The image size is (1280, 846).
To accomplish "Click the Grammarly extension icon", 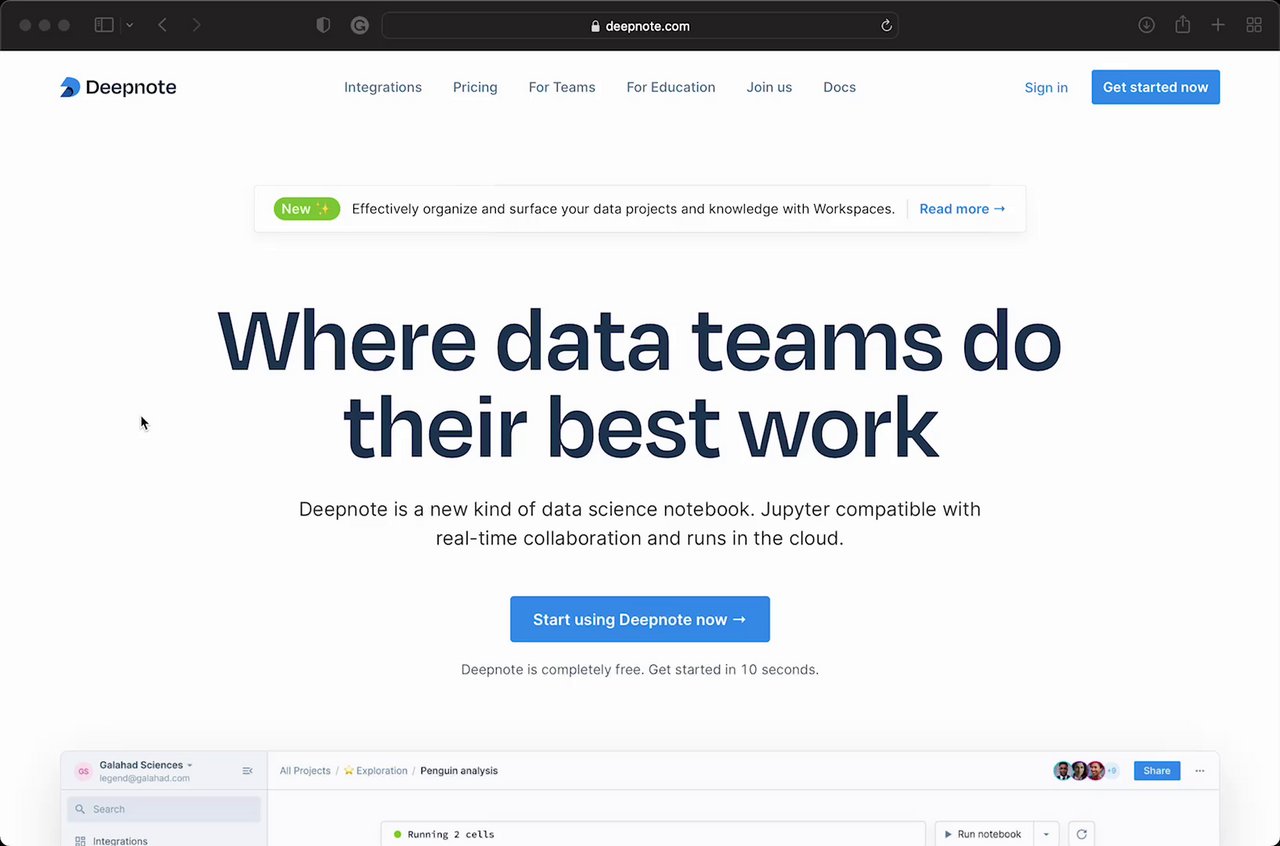I will click(360, 26).
